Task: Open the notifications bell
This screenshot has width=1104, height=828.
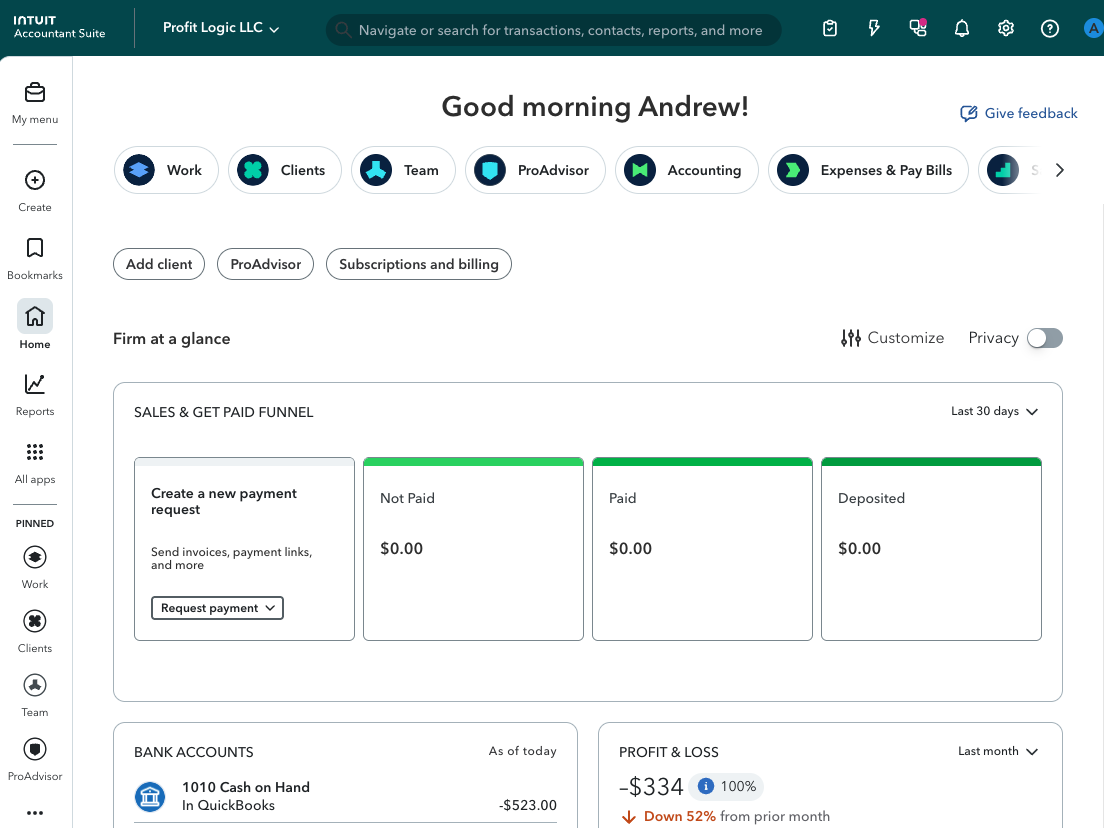Action: point(961,28)
